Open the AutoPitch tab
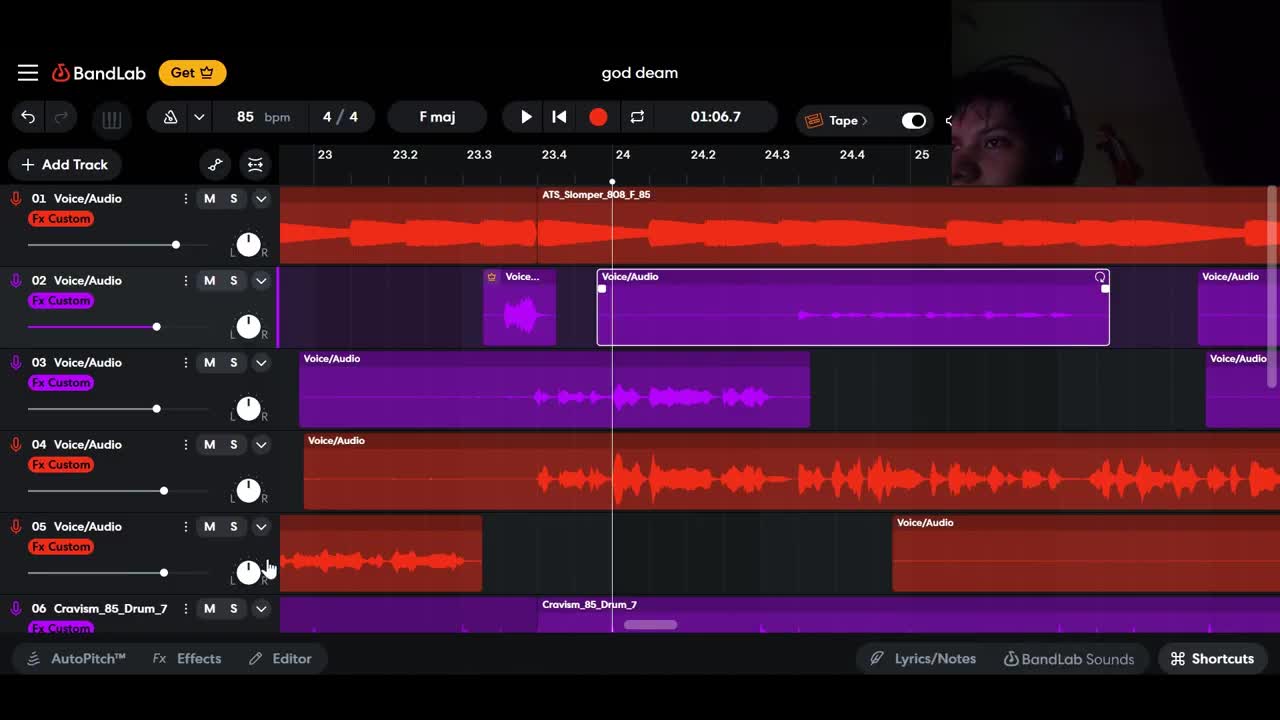The width and height of the screenshot is (1280, 720). click(77, 659)
